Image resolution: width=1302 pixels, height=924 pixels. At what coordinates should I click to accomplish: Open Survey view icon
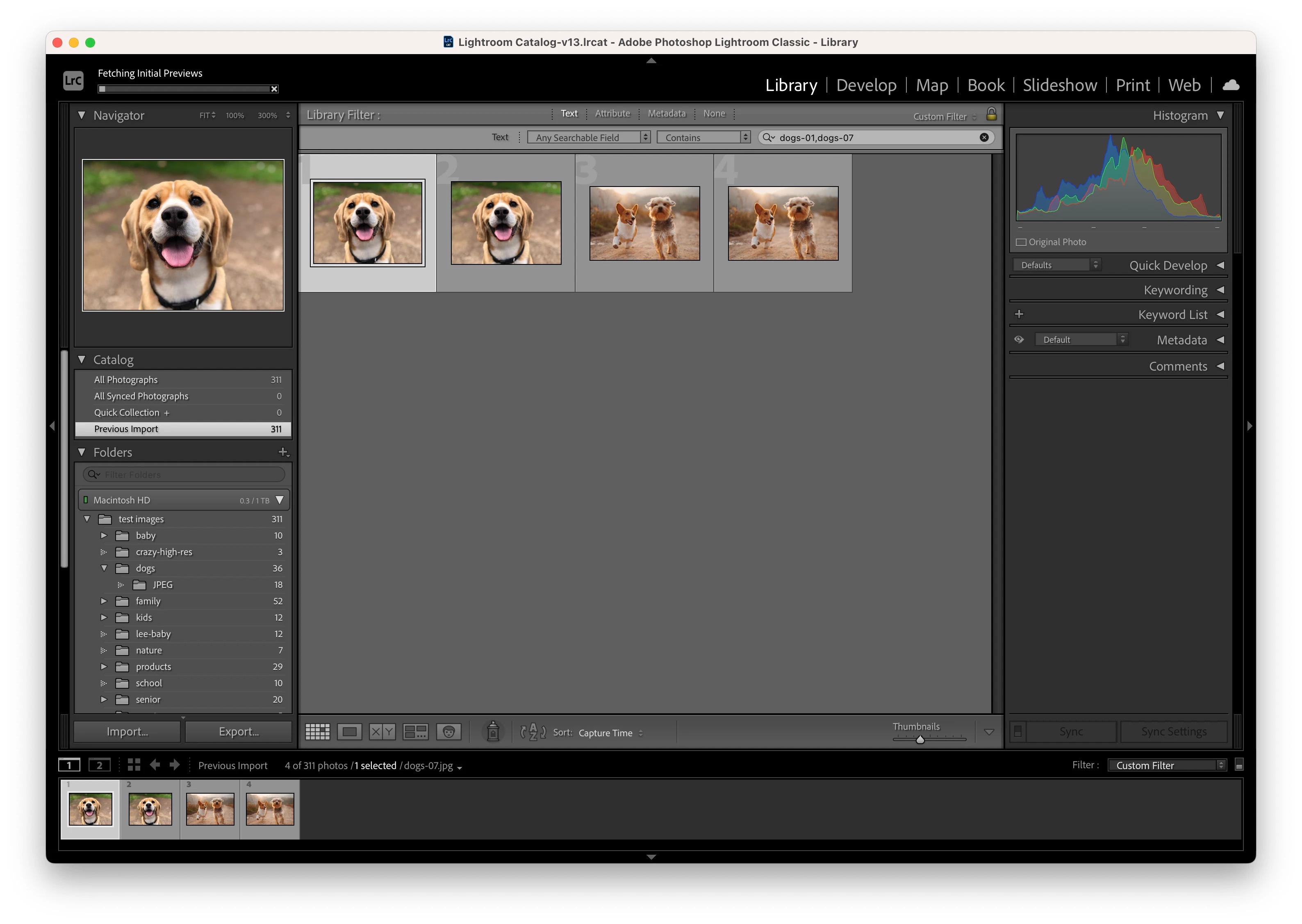click(415, 732)
